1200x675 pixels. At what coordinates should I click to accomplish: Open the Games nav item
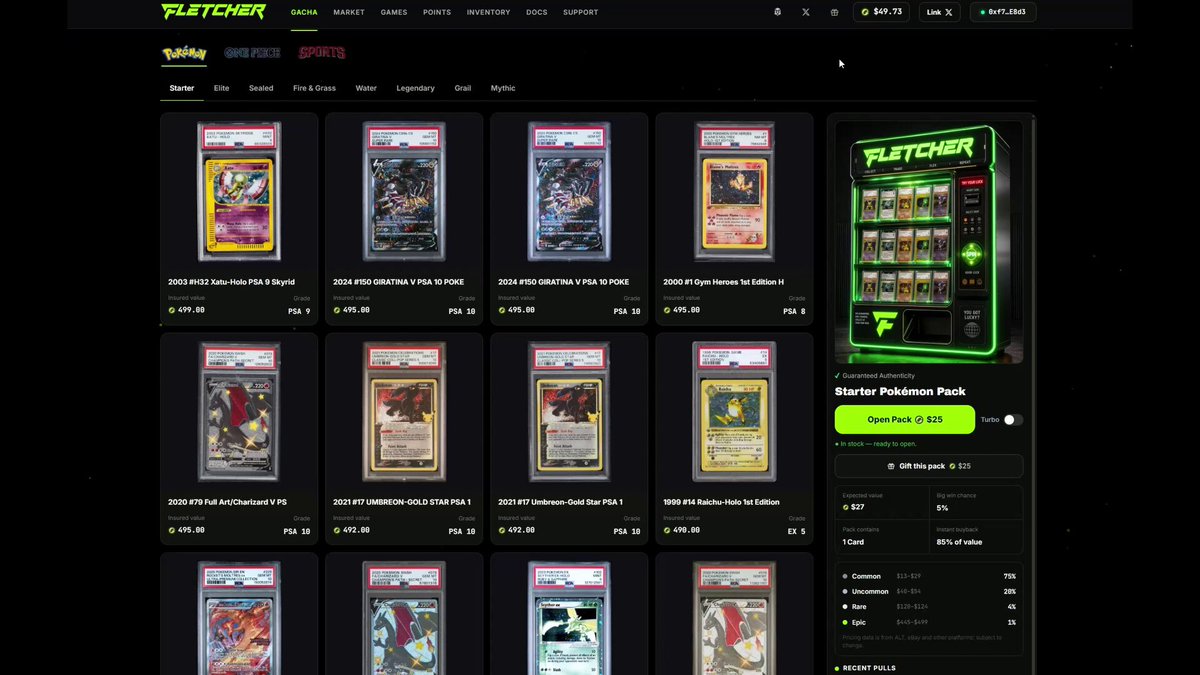pos(394,12)
